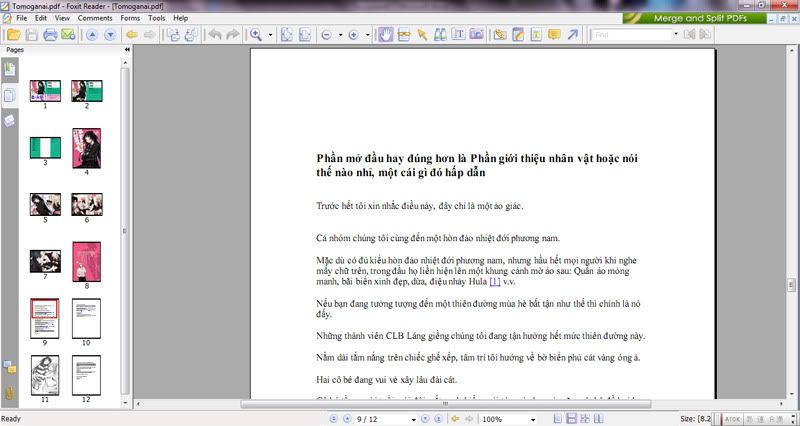The width and height of the screenshot is (800, 426).
Task: Open the page number dropdown in status bar
Action: 413,420
